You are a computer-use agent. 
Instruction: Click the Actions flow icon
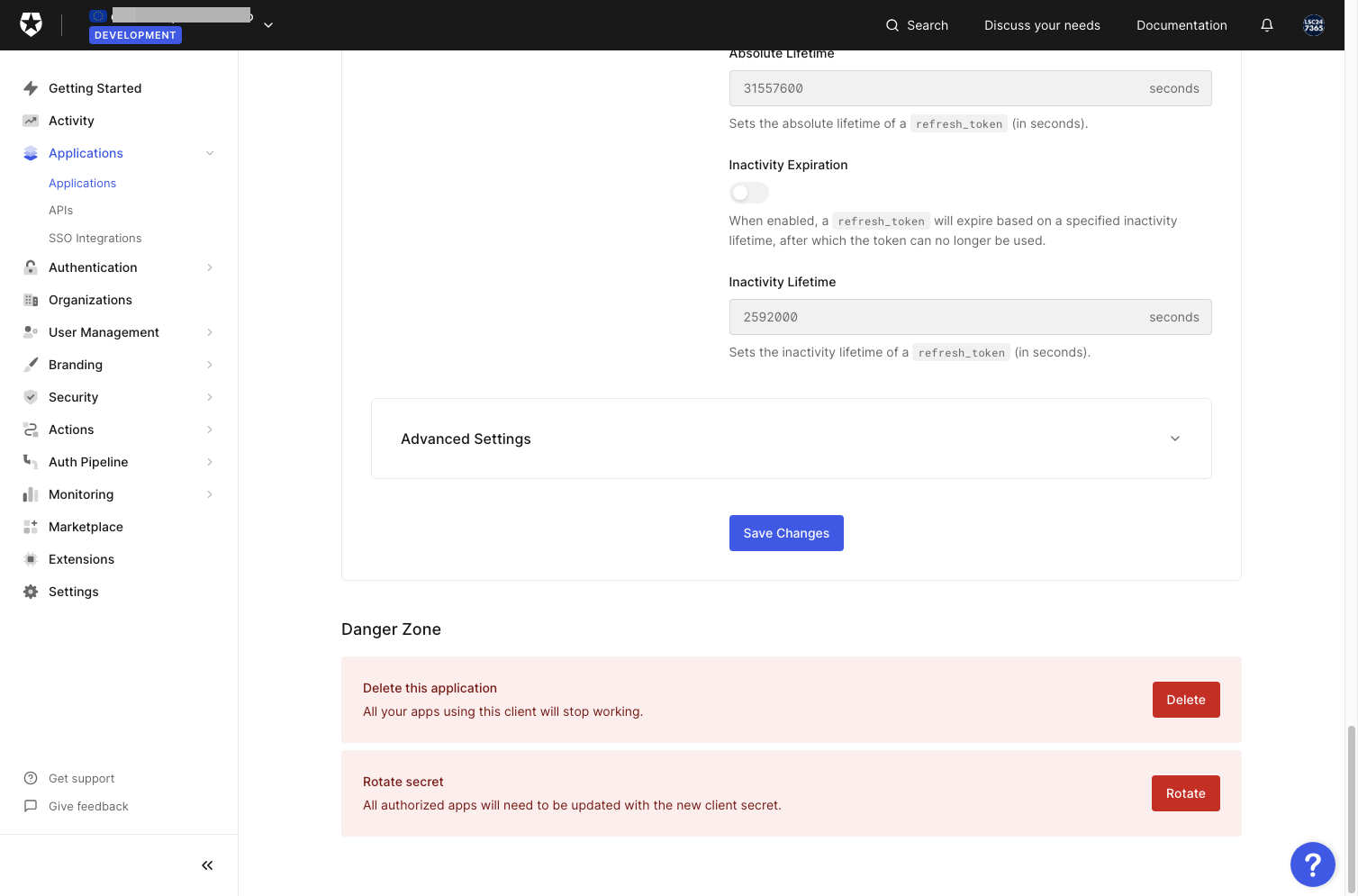pos(31,430)
